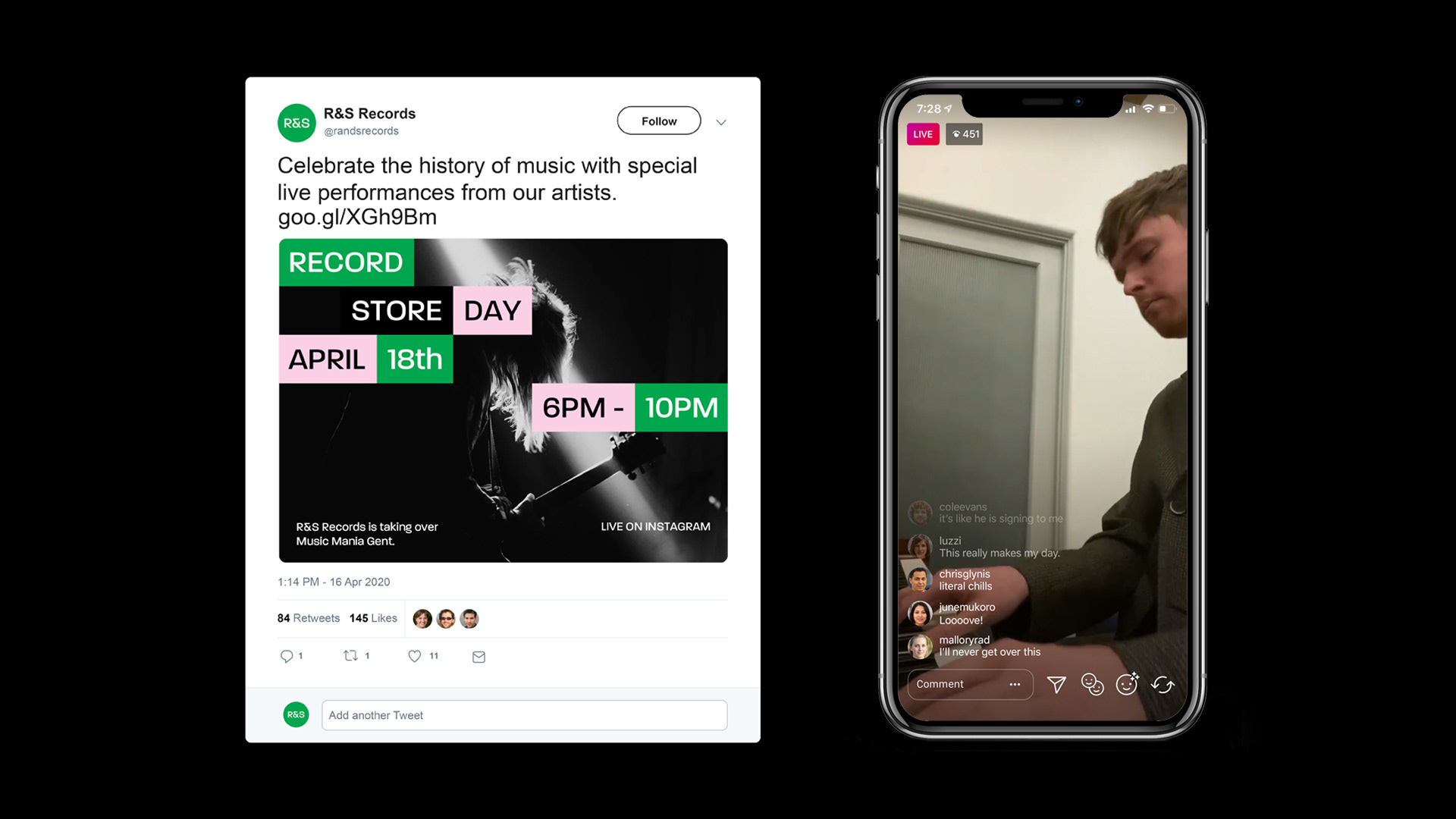This screenshot has width=1456, height=819.
Task: Click the reply speech bubble icon
Action: (x=287, y=656)
